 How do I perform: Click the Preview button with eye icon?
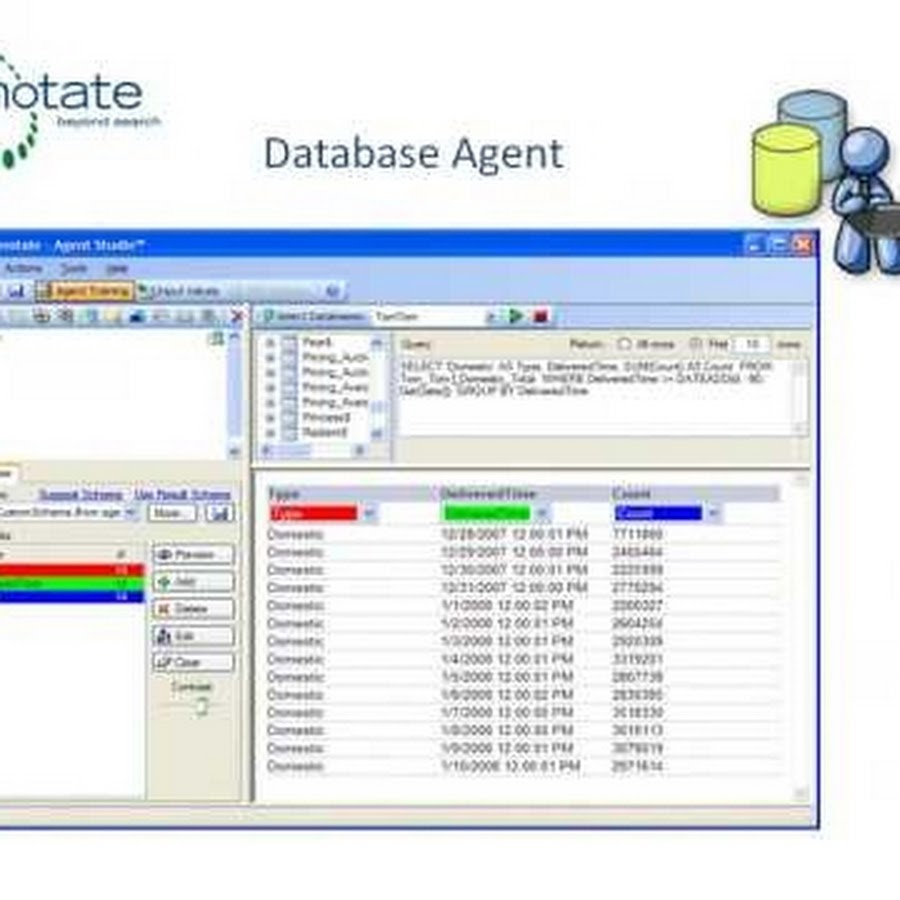click(x=193, y=554)
